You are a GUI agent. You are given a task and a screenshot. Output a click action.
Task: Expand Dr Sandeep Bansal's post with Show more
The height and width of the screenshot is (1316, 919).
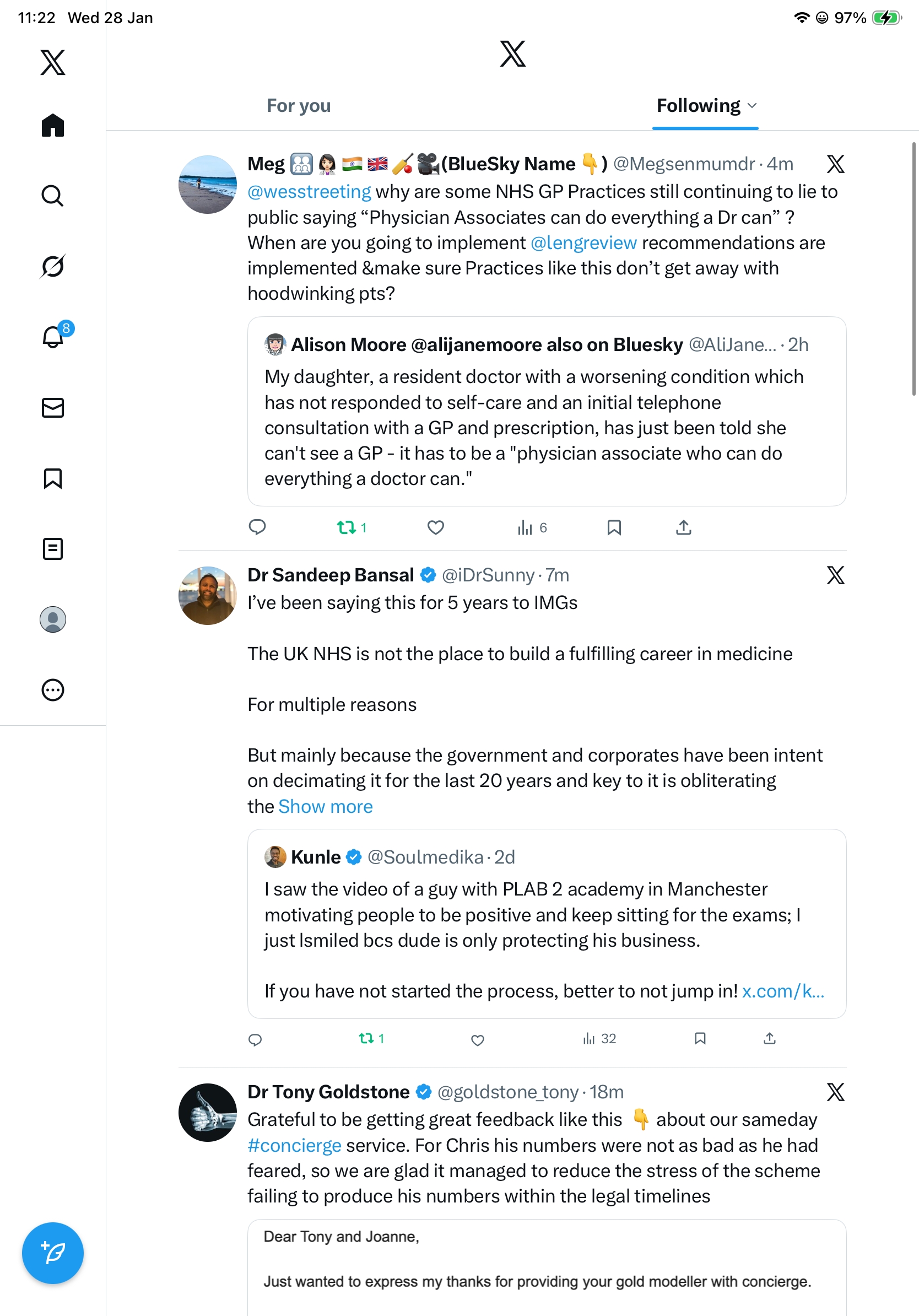pyautogui.click(x=326, y=806)
